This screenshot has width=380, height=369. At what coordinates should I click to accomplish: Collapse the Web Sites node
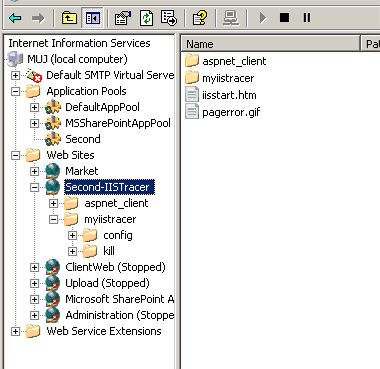[x=15, y=155]
